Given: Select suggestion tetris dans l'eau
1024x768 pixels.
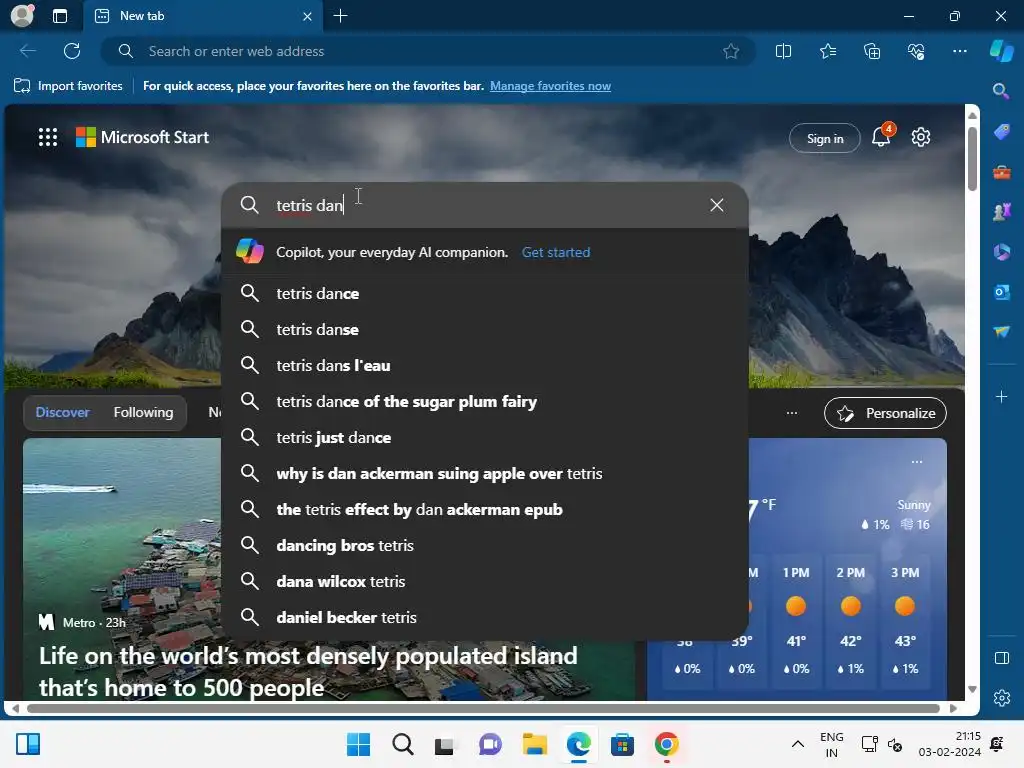Looking at the screenshot, I should [x=485, y=365].
